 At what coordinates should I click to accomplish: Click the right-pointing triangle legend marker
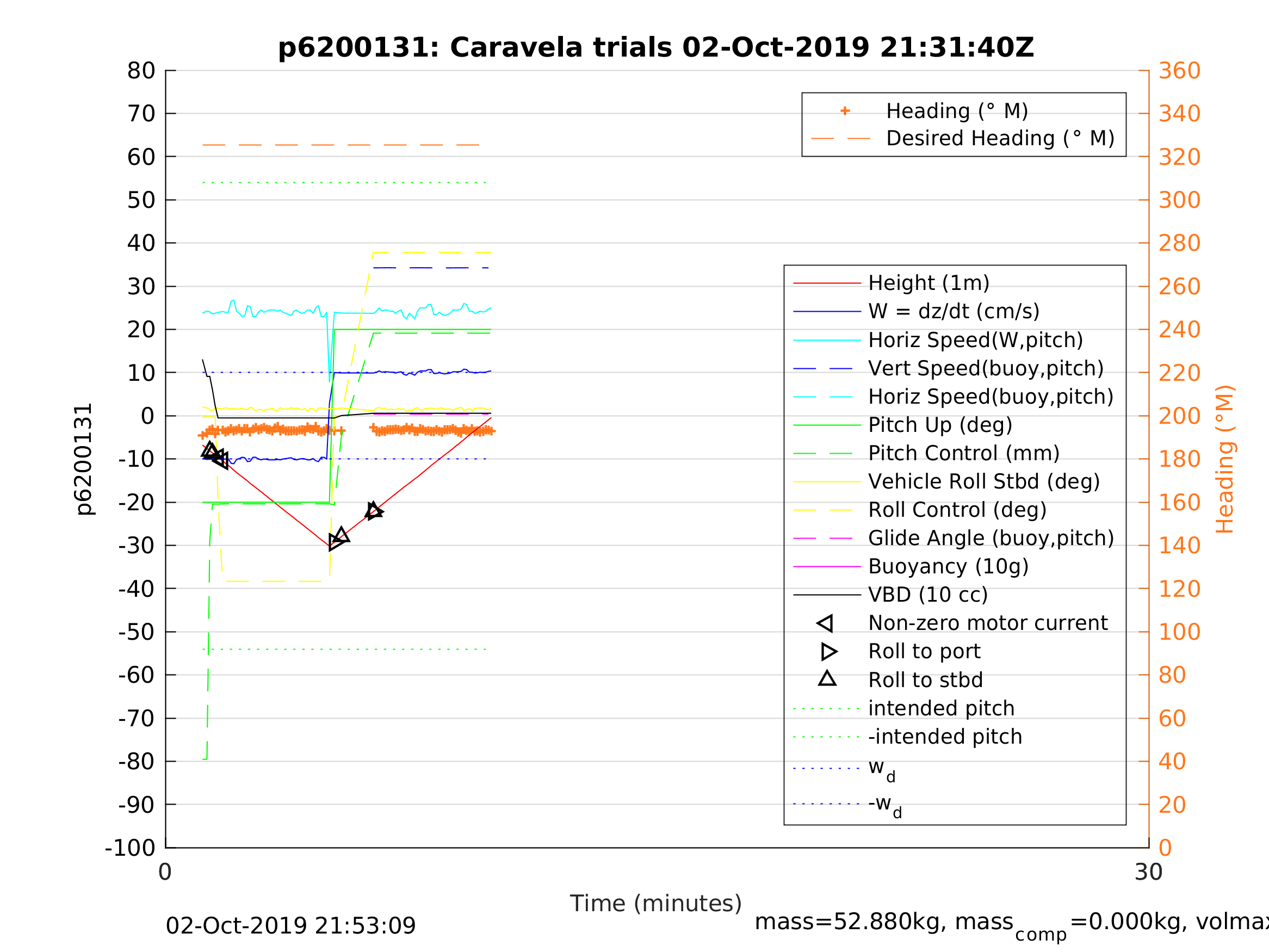coord(829,651)
